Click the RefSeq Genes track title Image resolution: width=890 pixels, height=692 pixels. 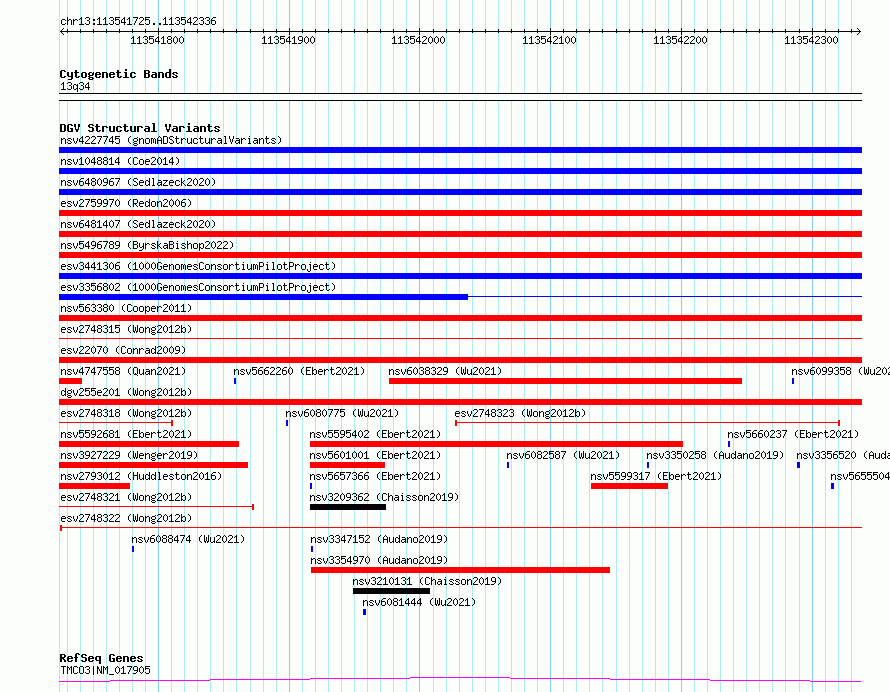pos(101,658)
